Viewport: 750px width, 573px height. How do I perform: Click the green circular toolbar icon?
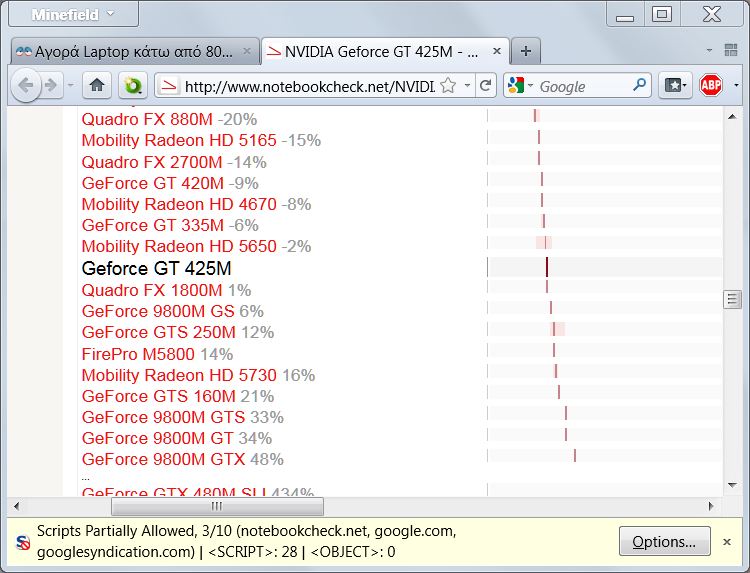pyautogui.click(x=132, y=86)
